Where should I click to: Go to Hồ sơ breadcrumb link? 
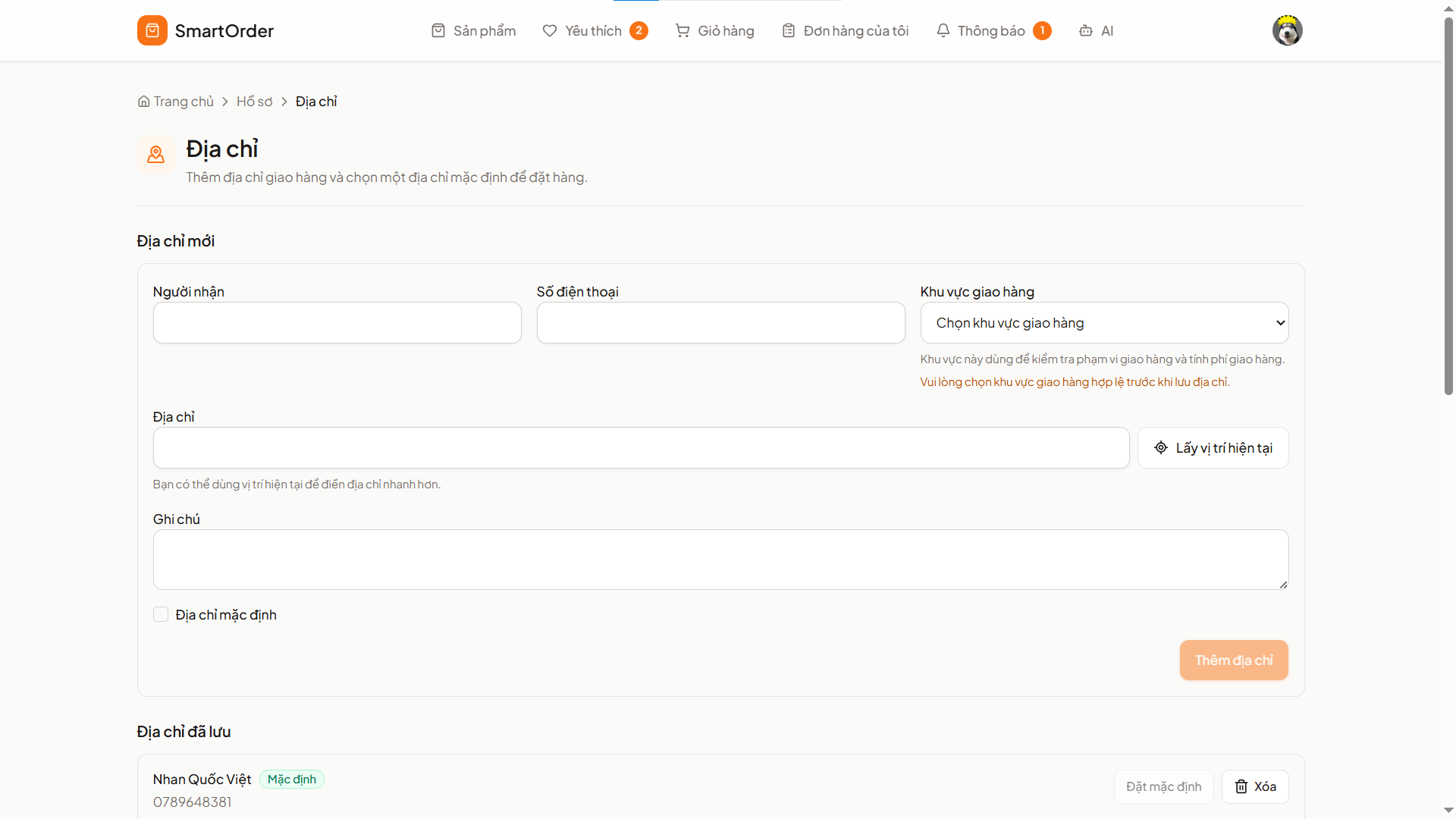[254, 102]
